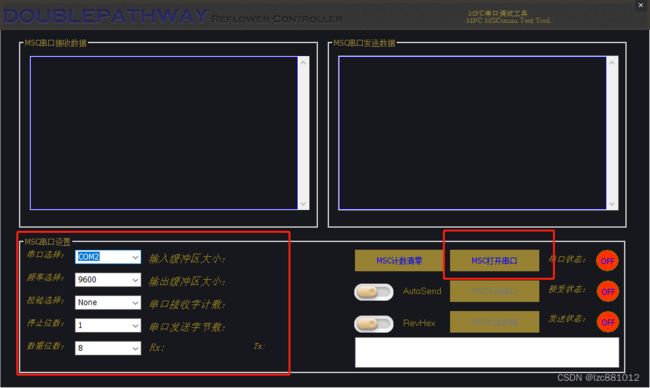This screenshot has width=650, height=388.
Task: Click the send status OFF indicator
Action: click(608, 323)
